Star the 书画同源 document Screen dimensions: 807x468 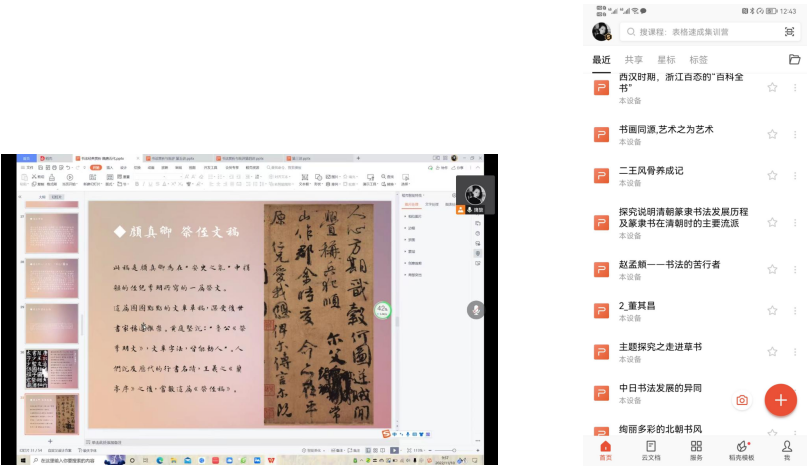pyautogui.click(x=772, y=134)
